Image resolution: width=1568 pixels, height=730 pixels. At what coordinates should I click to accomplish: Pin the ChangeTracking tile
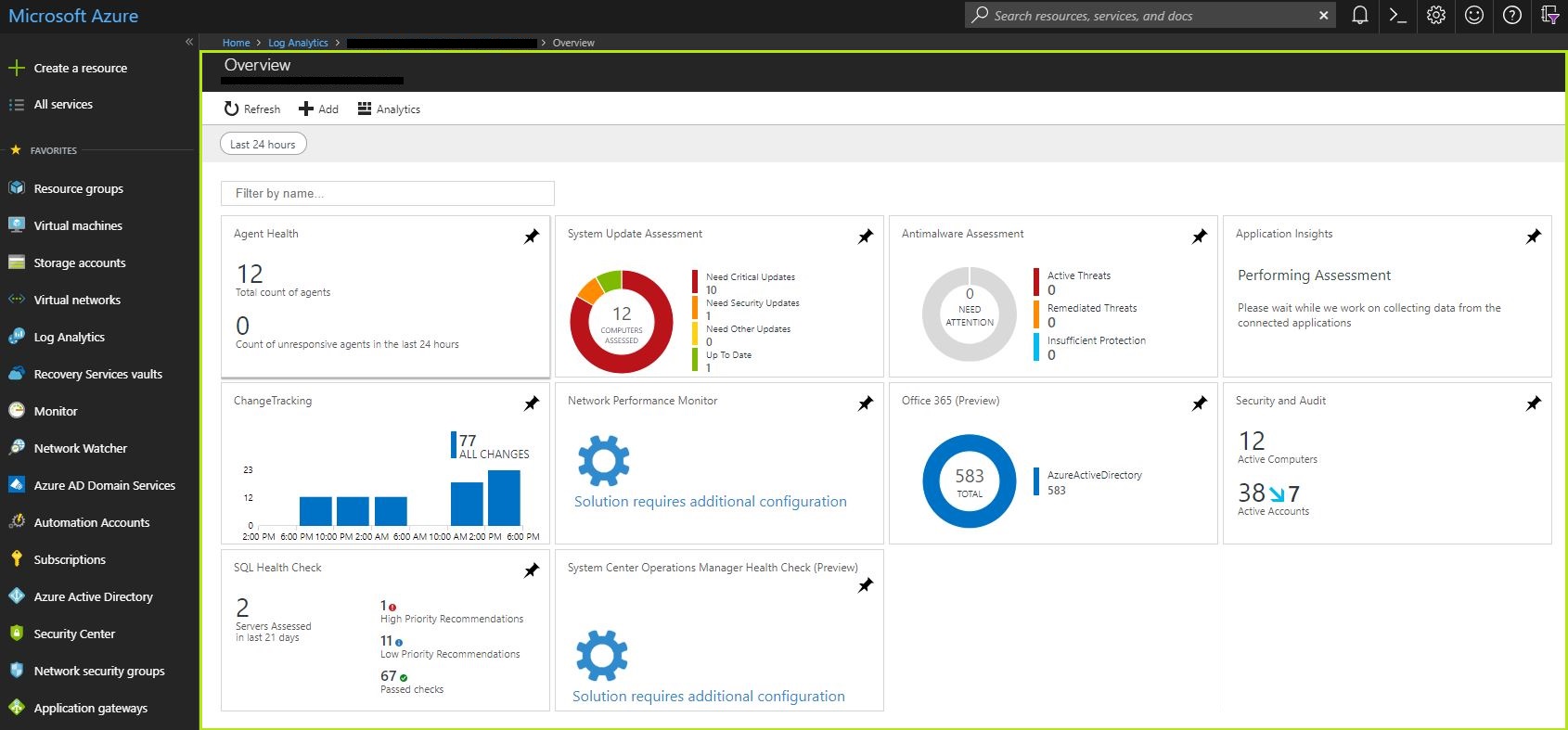(x=532, y=403)
